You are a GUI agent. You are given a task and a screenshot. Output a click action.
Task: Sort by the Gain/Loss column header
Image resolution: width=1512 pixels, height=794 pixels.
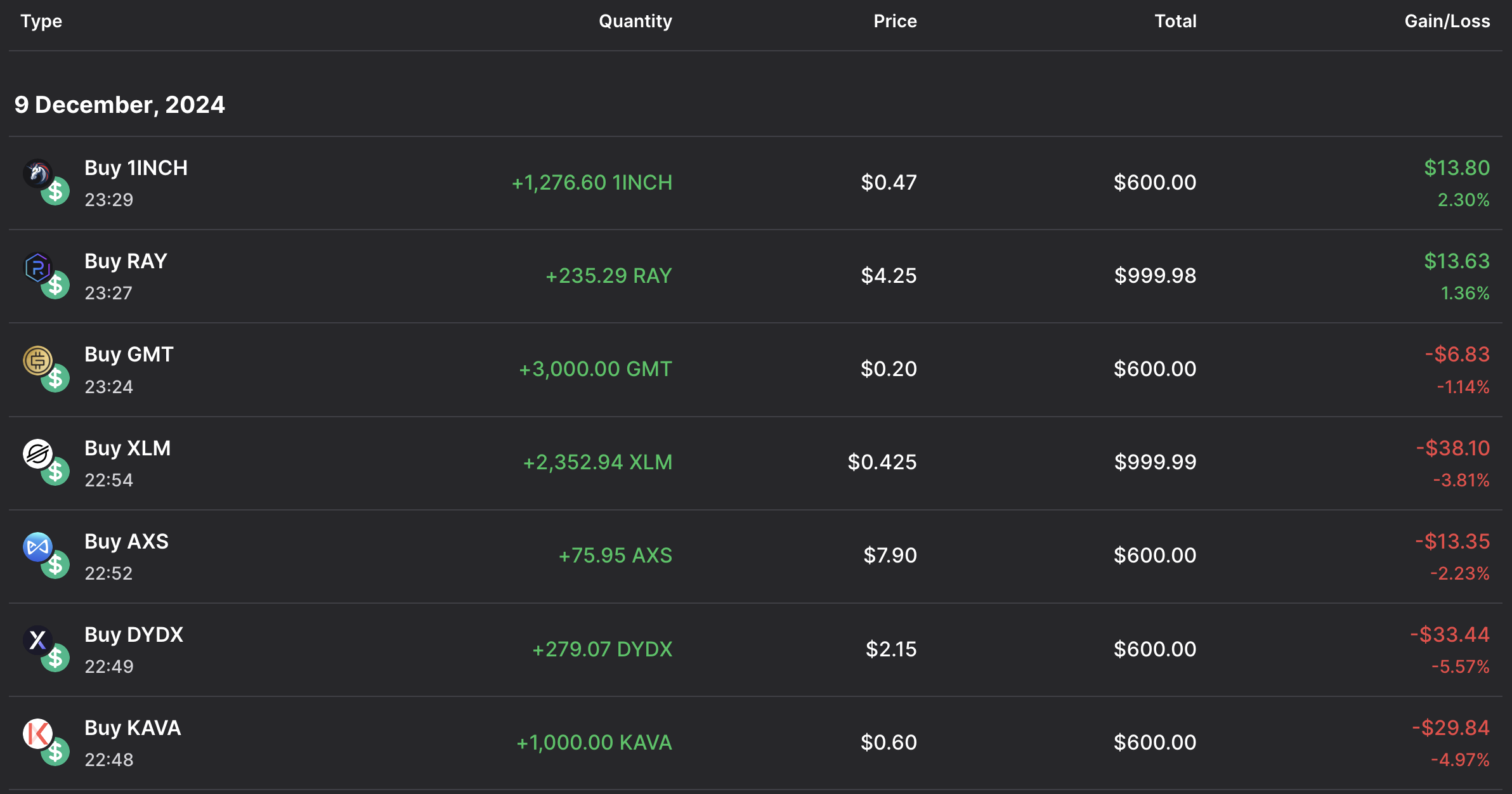(x=1447, y=22)
